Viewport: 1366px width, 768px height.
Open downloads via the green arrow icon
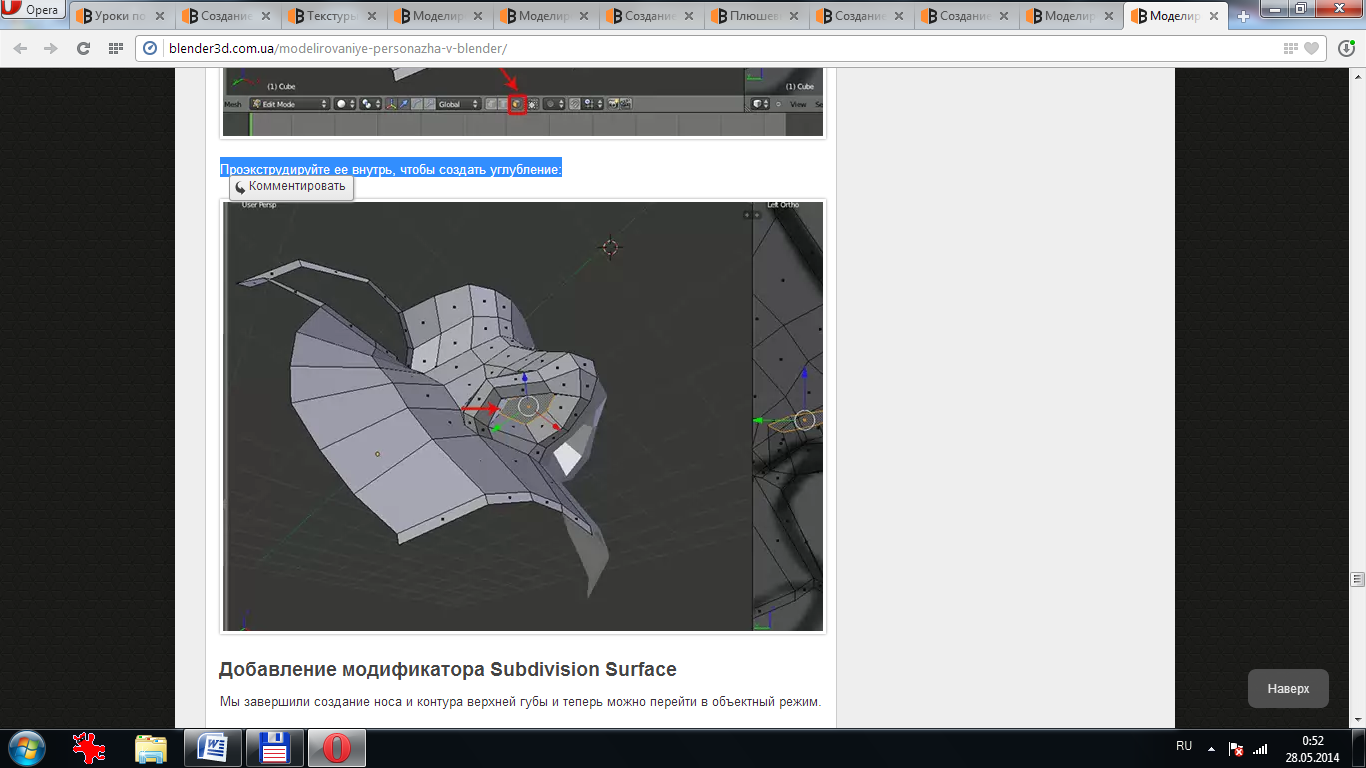click(x=1346, y=48)
